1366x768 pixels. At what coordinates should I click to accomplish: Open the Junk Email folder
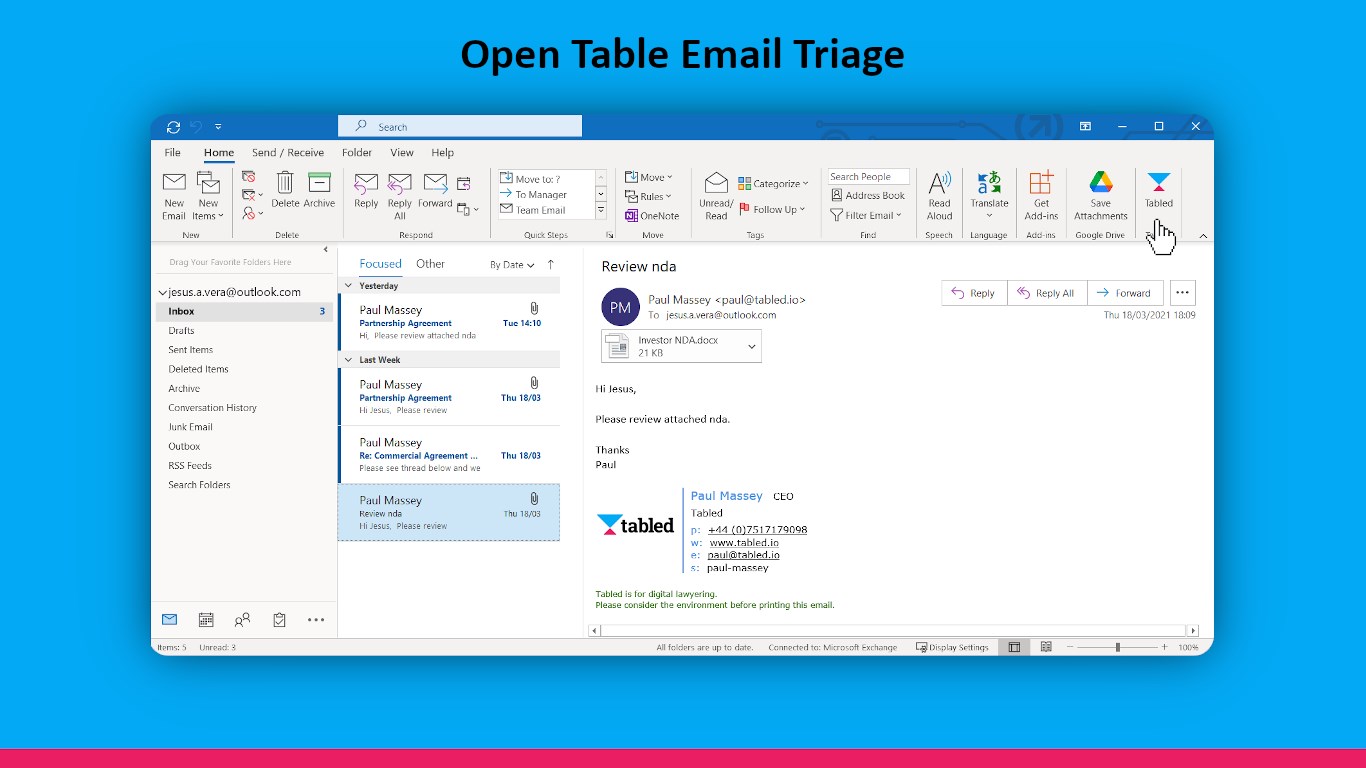point(190,427)
